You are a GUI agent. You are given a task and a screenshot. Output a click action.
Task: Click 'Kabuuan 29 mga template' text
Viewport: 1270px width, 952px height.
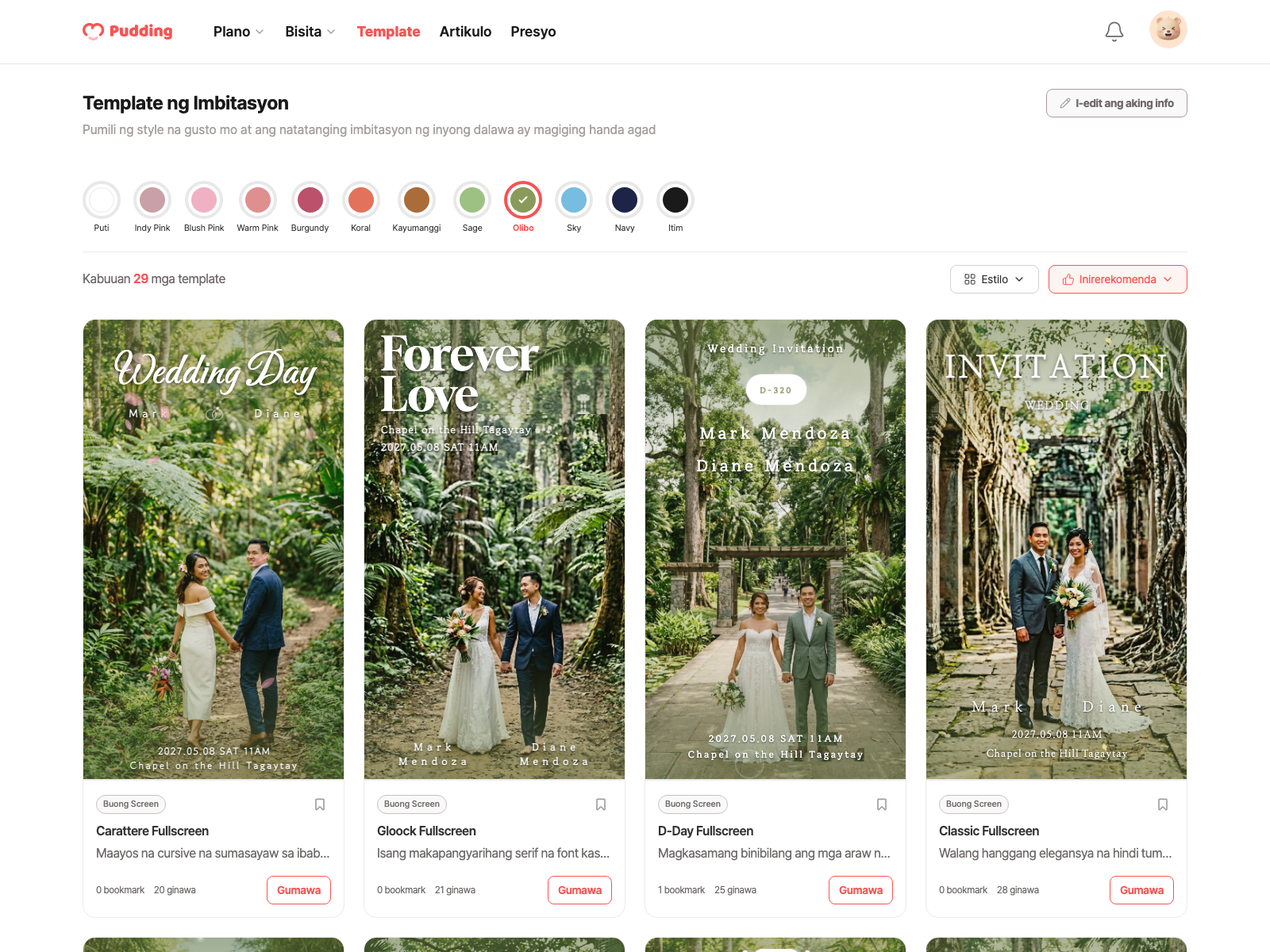pyautogui.click(x=154, y=279)
